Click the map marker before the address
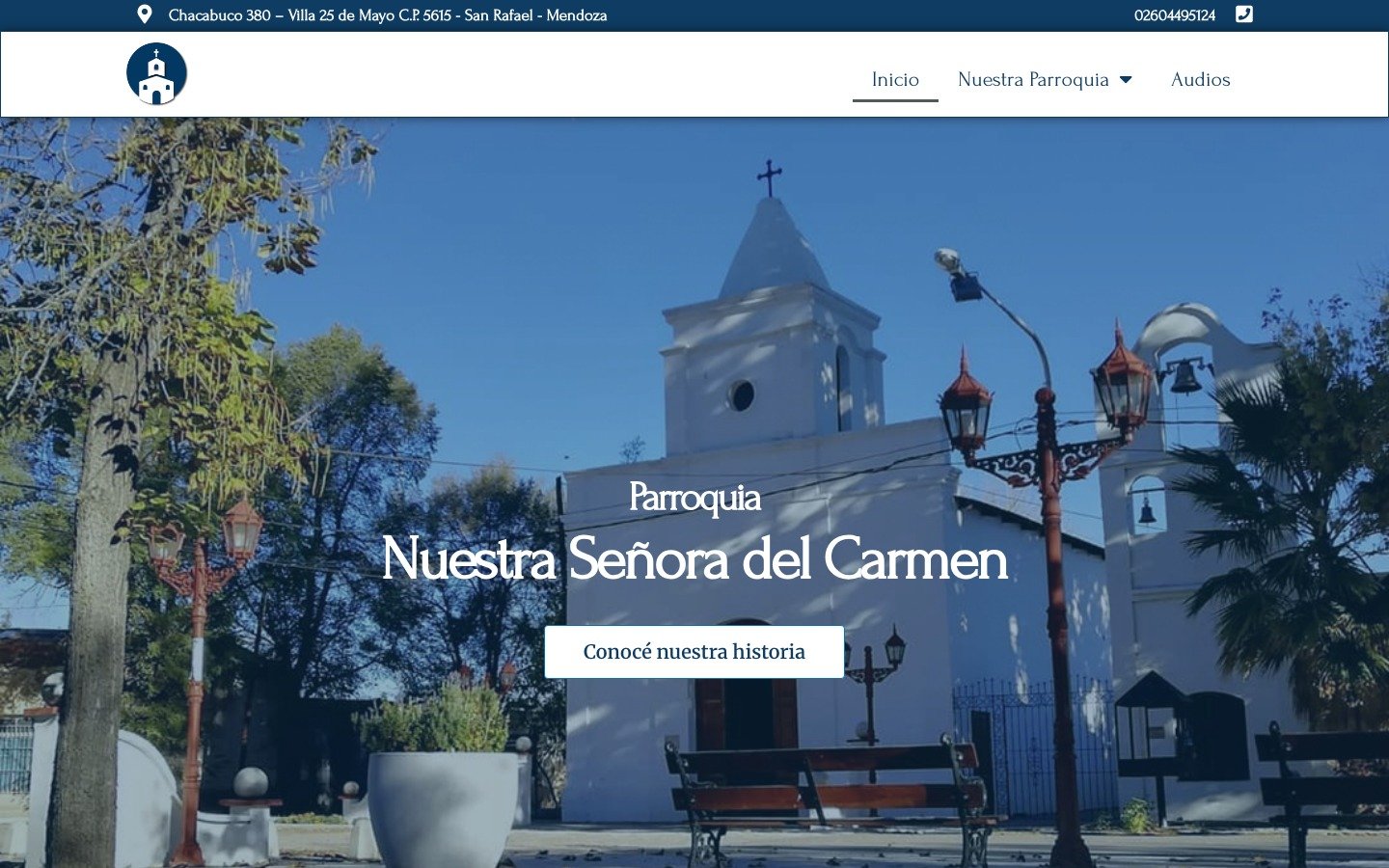This screenshot has height=868, width=1389. click(145, 14)
